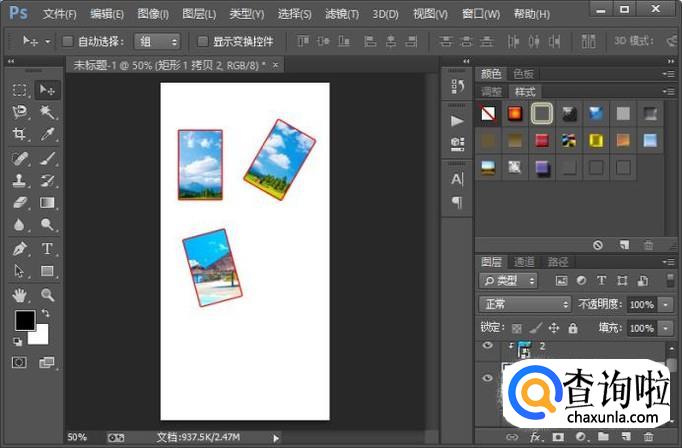Enable 显示变换控件 checkbox
This screenshot has width=682, height=448.
pyautogui.click(x=203, y=42)
